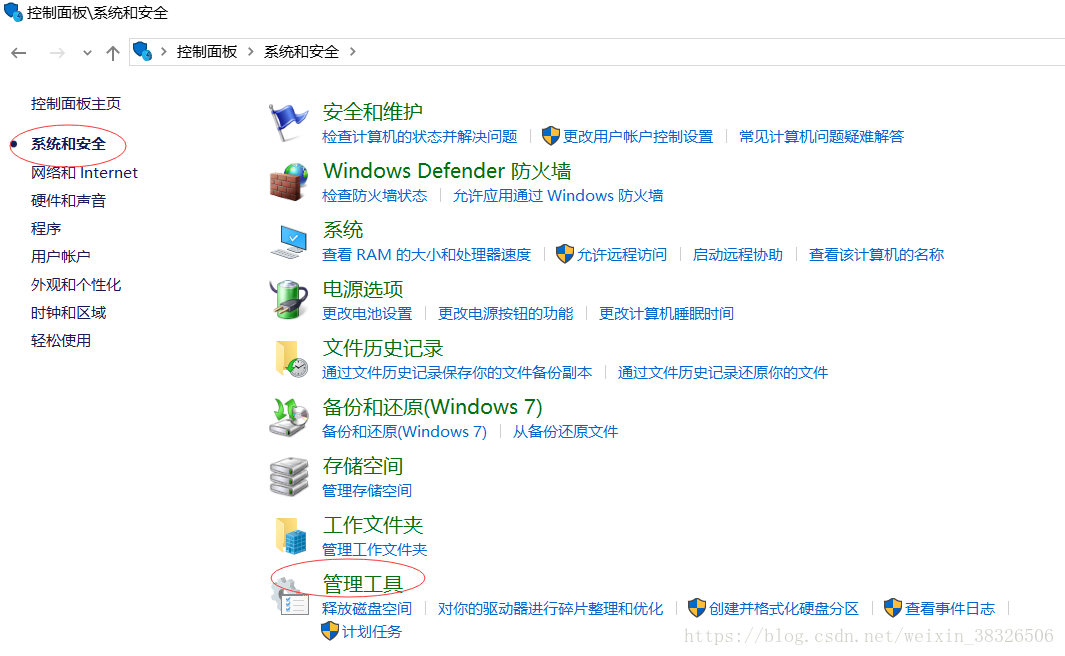Click the 文件历史记录 folder clock icon
The width and height of the screenshot is (1065, 656).
291,359
